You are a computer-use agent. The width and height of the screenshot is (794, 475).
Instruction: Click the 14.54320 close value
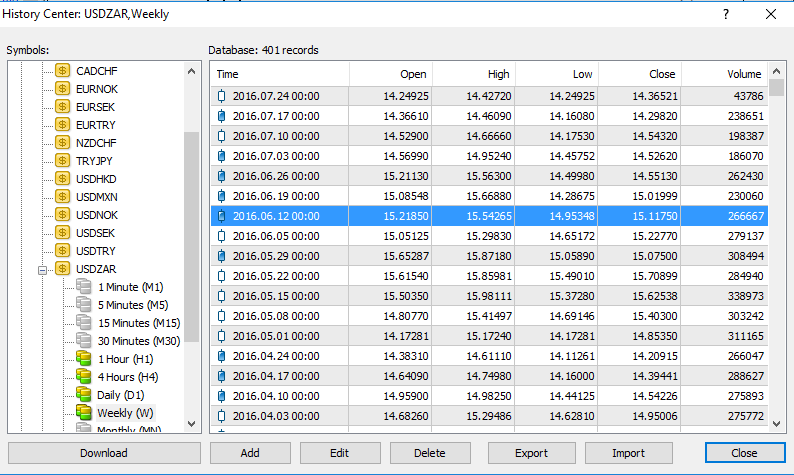(x=654, y=136)
